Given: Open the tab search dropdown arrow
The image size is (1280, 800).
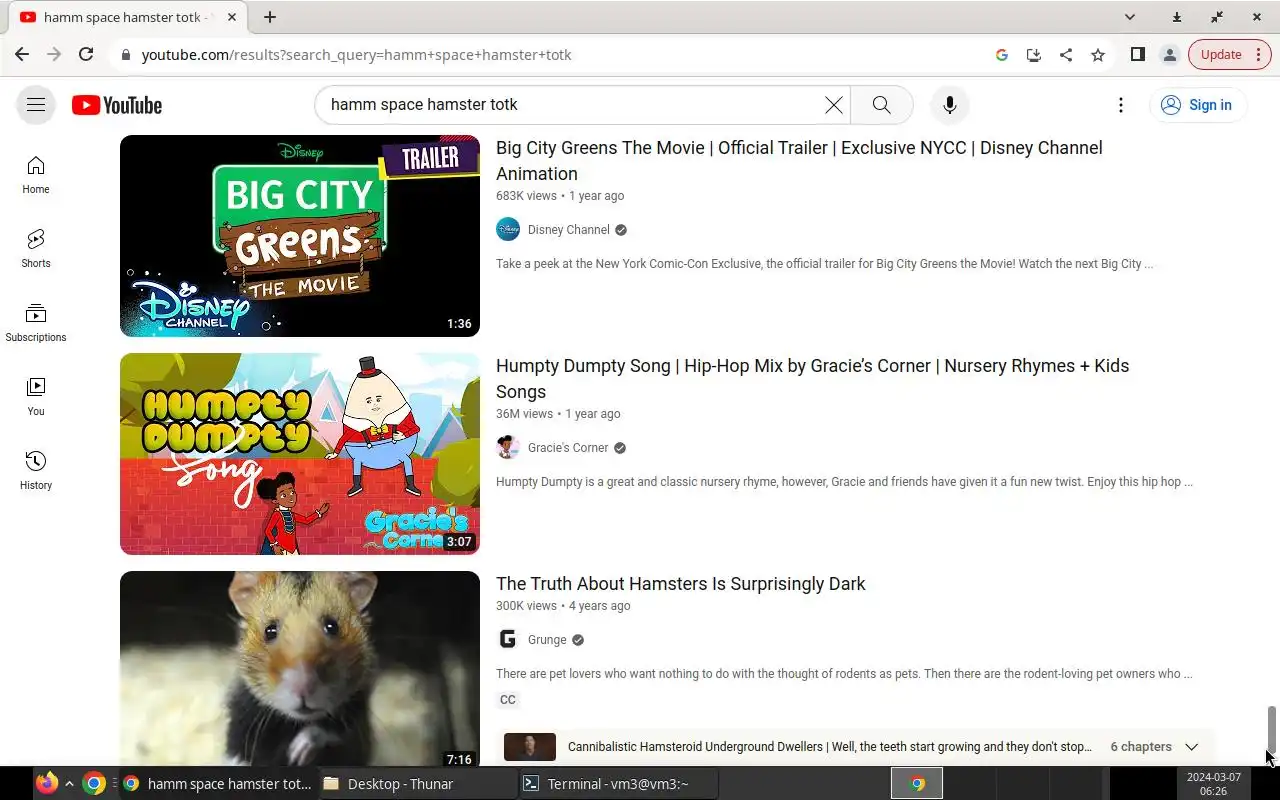Looking at the screenshot, I should pyautogui.click(x=1130, y=17).
